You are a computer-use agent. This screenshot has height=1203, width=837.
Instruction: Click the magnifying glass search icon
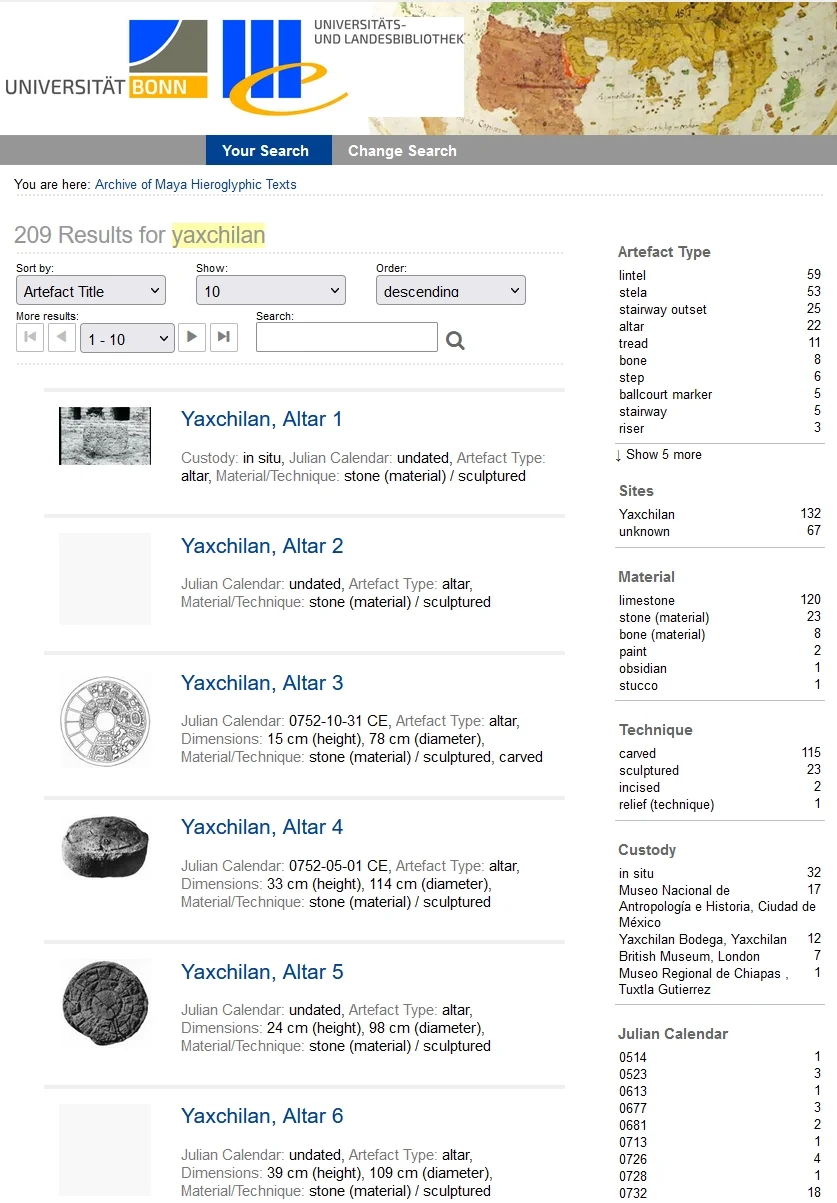coord(455,340)
